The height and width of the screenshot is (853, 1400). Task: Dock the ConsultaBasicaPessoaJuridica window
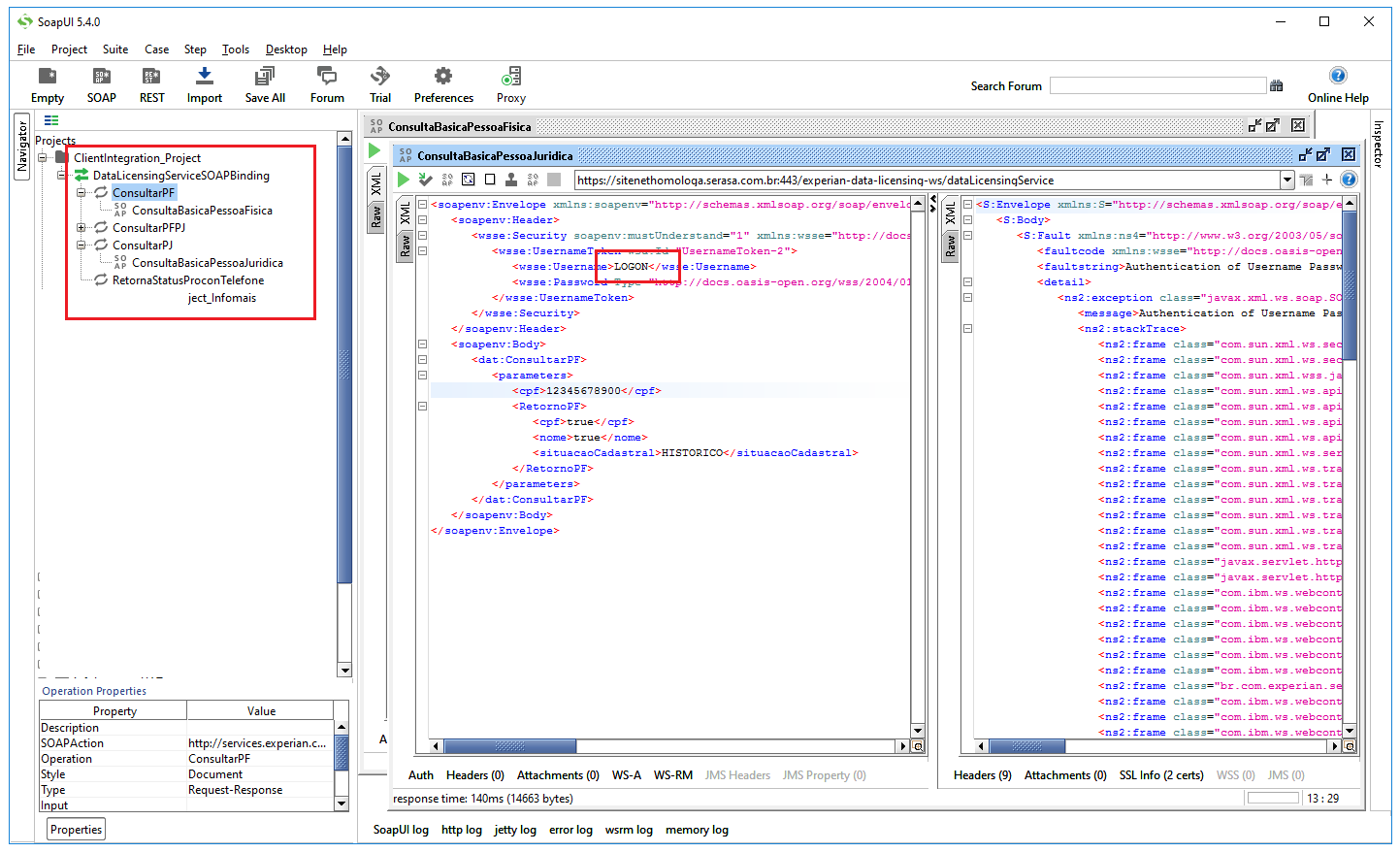tap(1305, 154)
